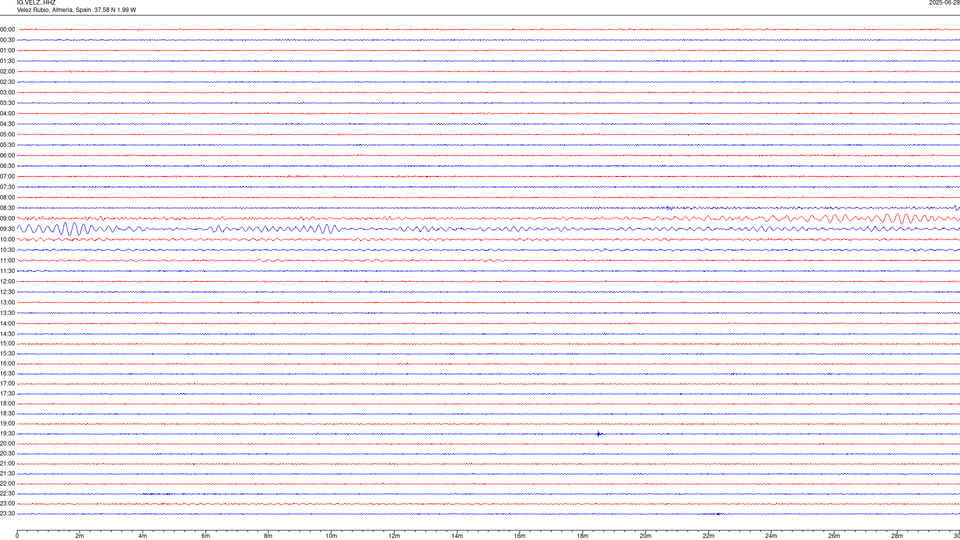The image size is (960, 540).
Task: Select the 18:00 trace time label
Action: click(x=7, y=403)
